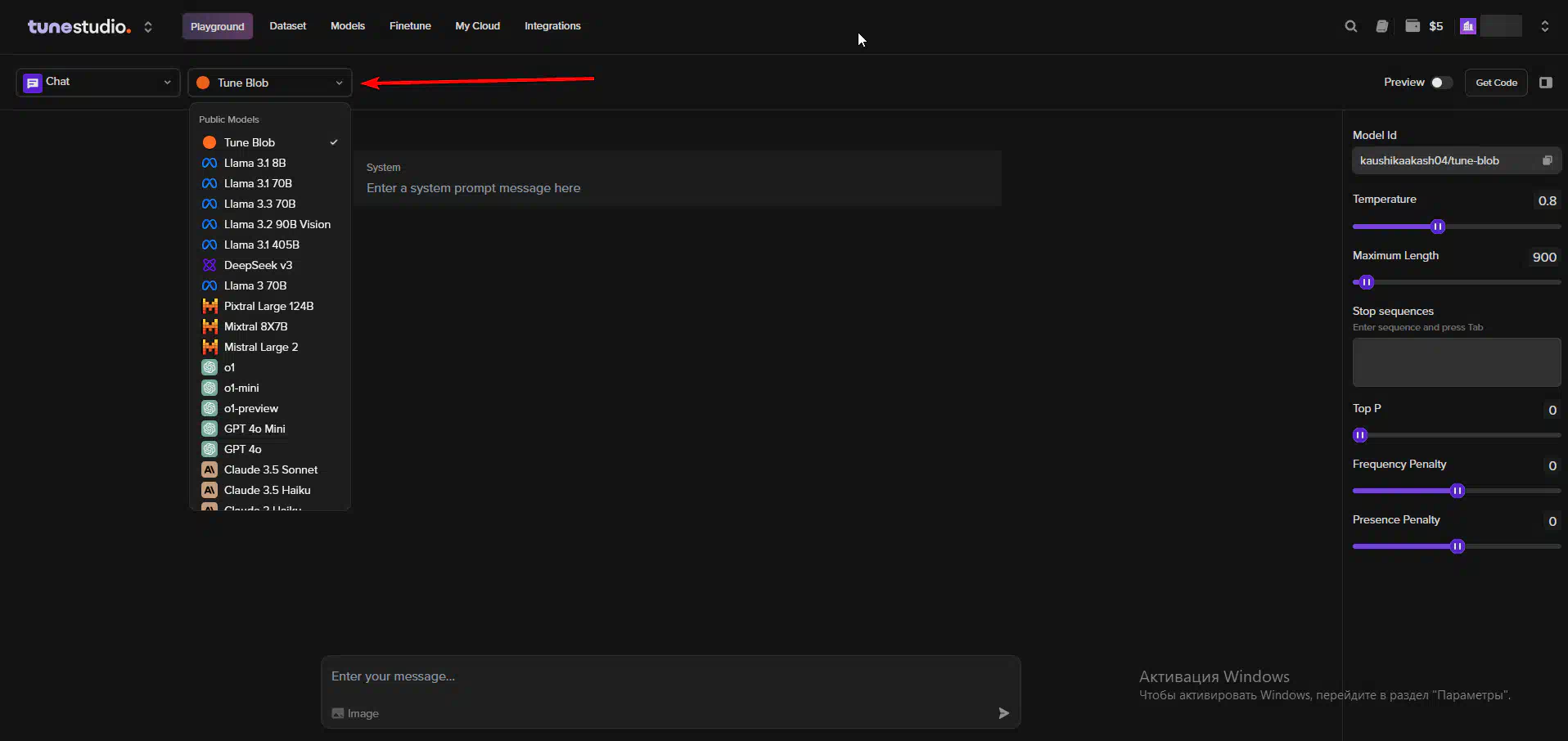The image size is (1568, 741).
Task: Open the wallet balance icon
Action: tap(1413, 26)
